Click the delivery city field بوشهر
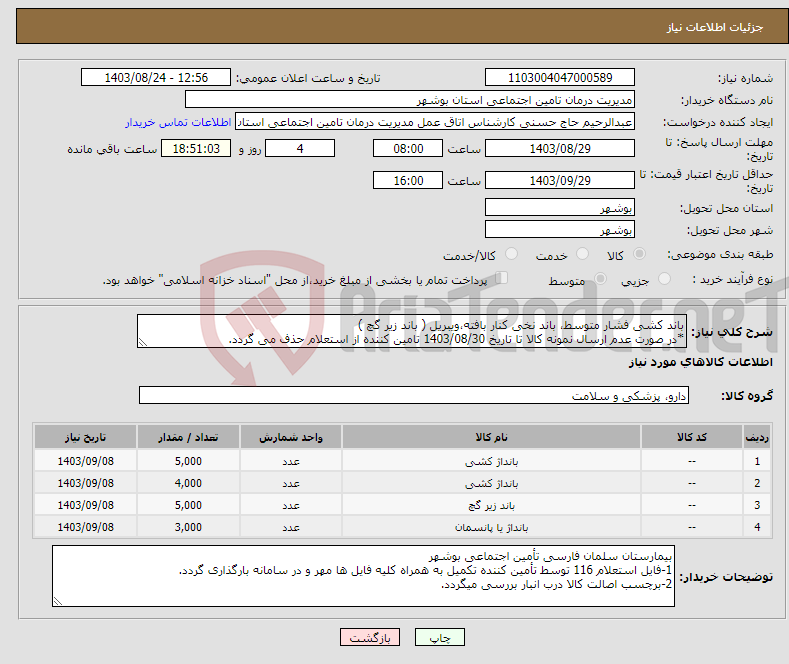The width and height of the screenshot is (789, 664). click(x=560, y=229)
